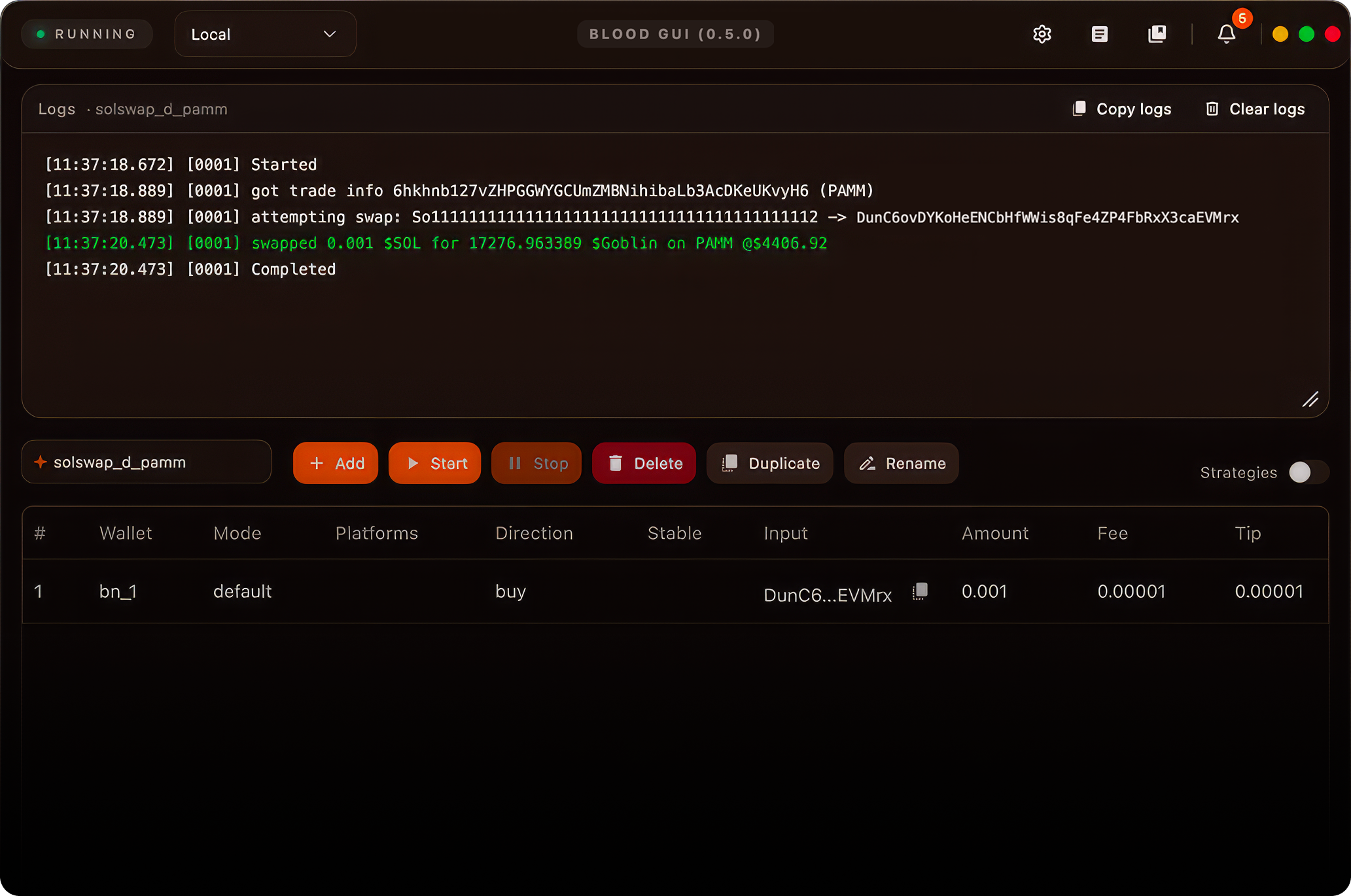Click the Amount column header
1351x896 pixels.
pyautogui.click(x=994, y=533)
